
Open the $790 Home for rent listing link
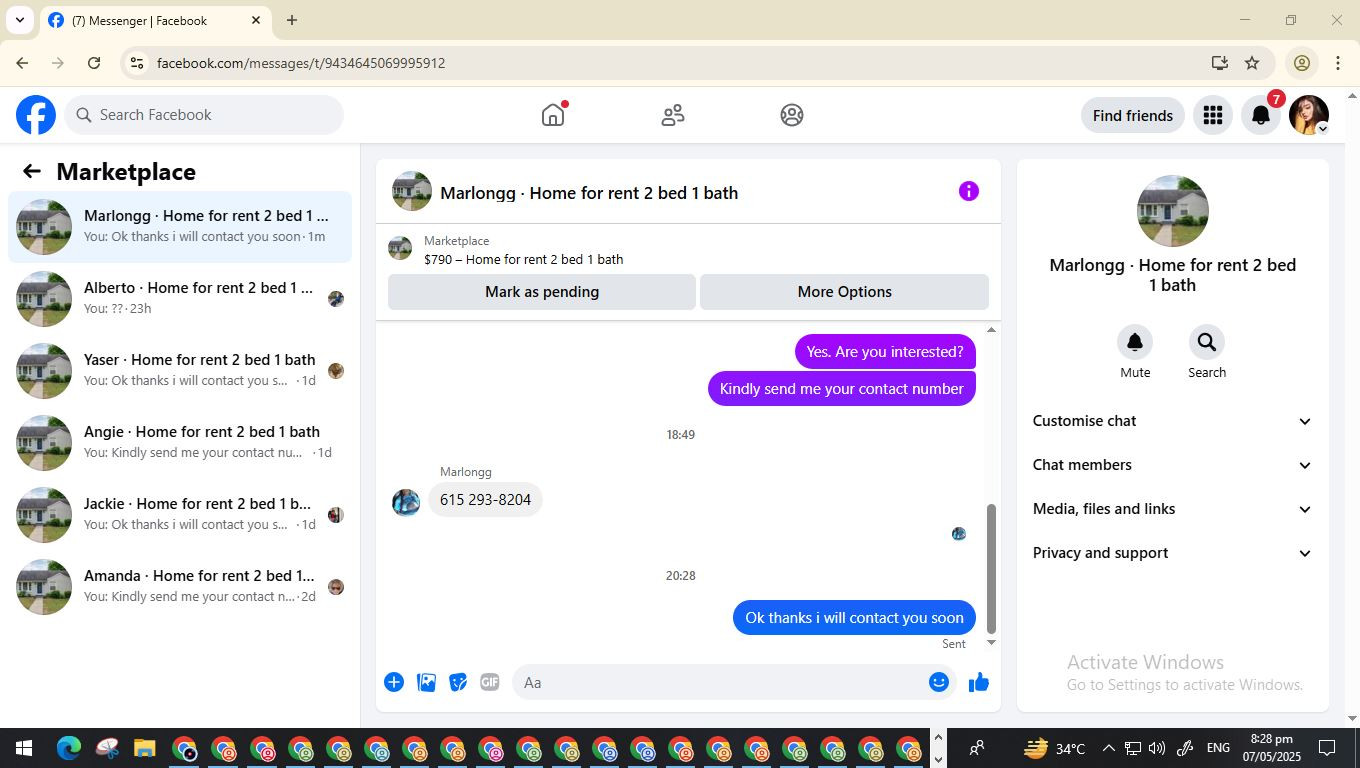523,259
